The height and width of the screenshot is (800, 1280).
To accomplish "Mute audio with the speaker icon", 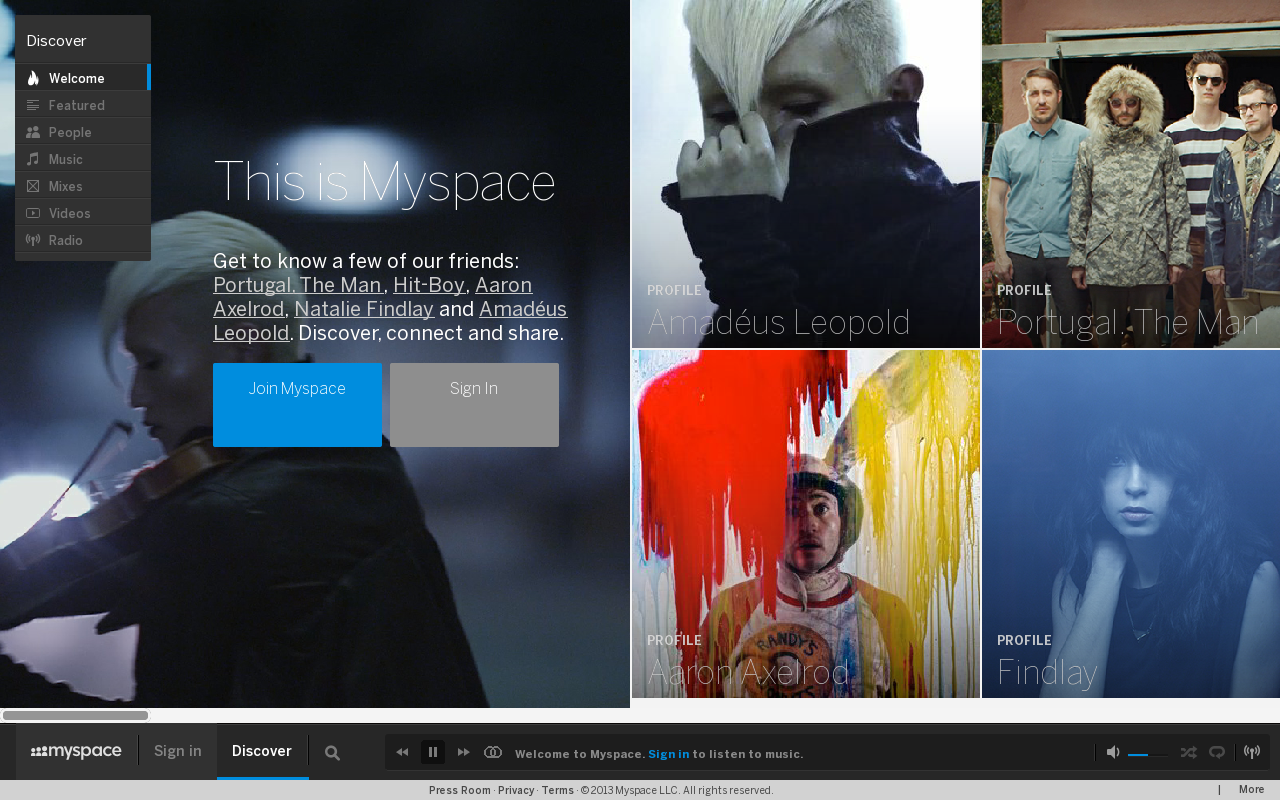I will click(1113, 752).
